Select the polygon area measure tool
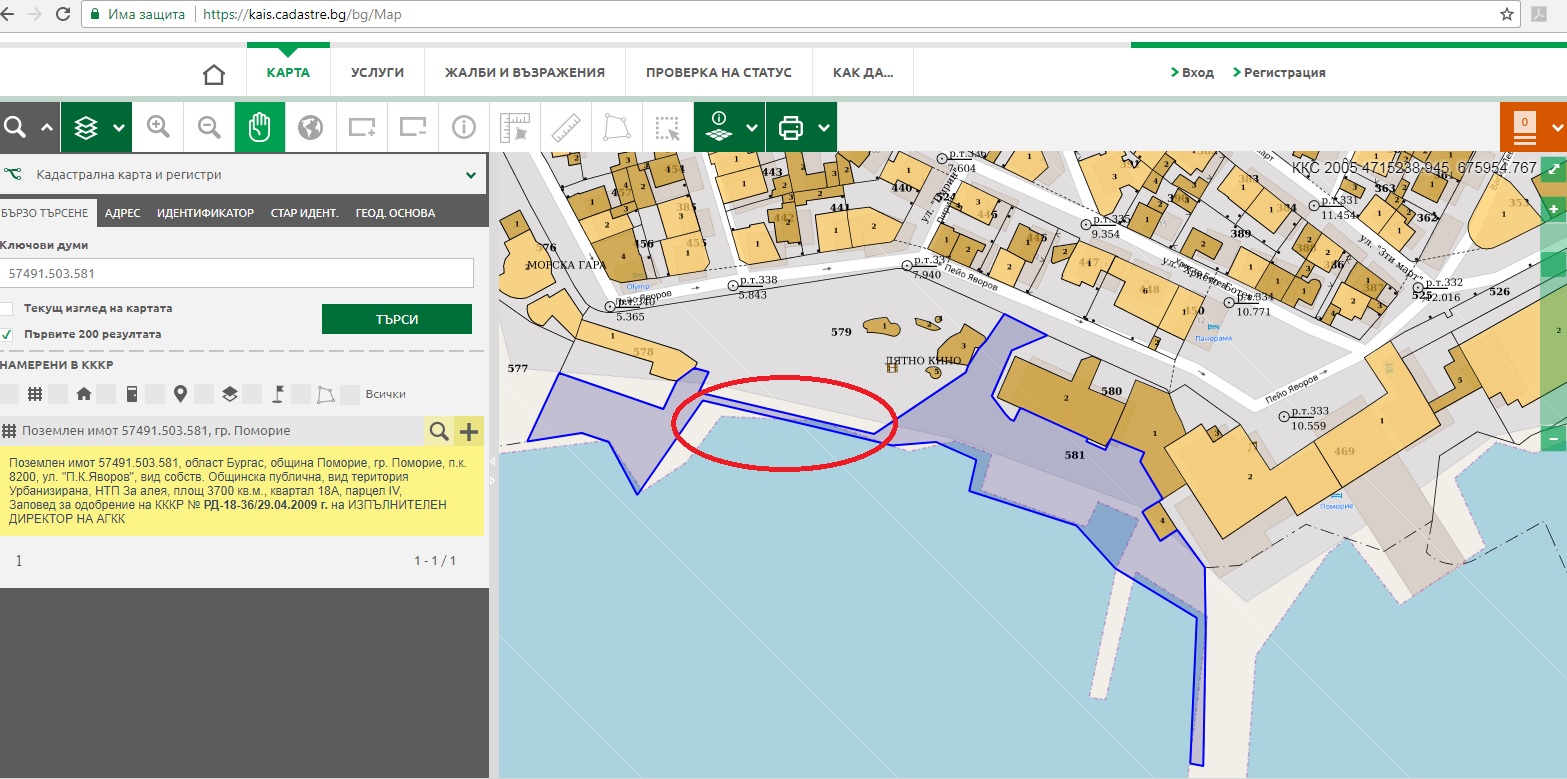Image resolution: width=1567 pixels, height=779 pixels. point(616,127)
